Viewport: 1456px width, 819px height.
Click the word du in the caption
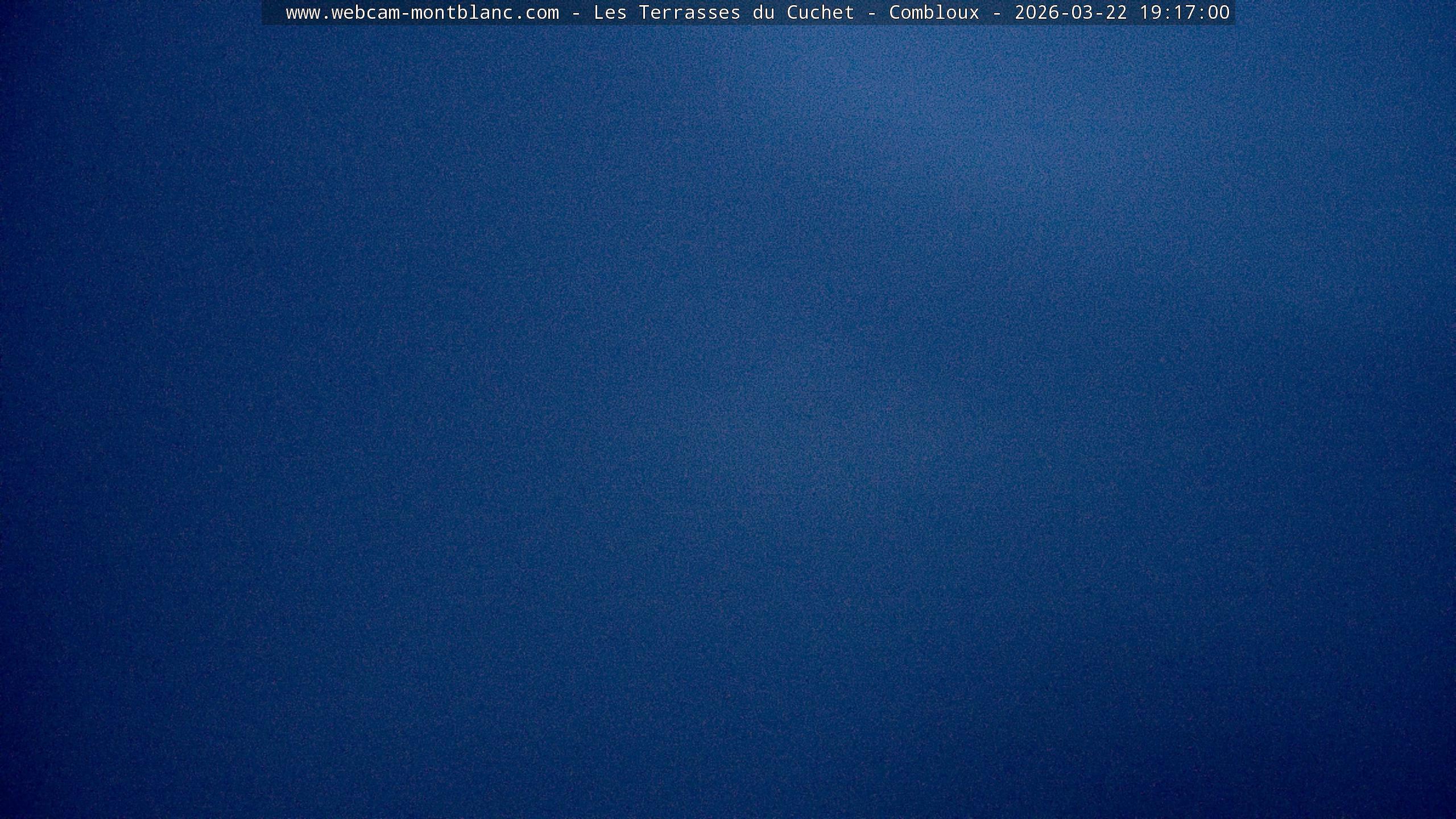tap(763, 13)
